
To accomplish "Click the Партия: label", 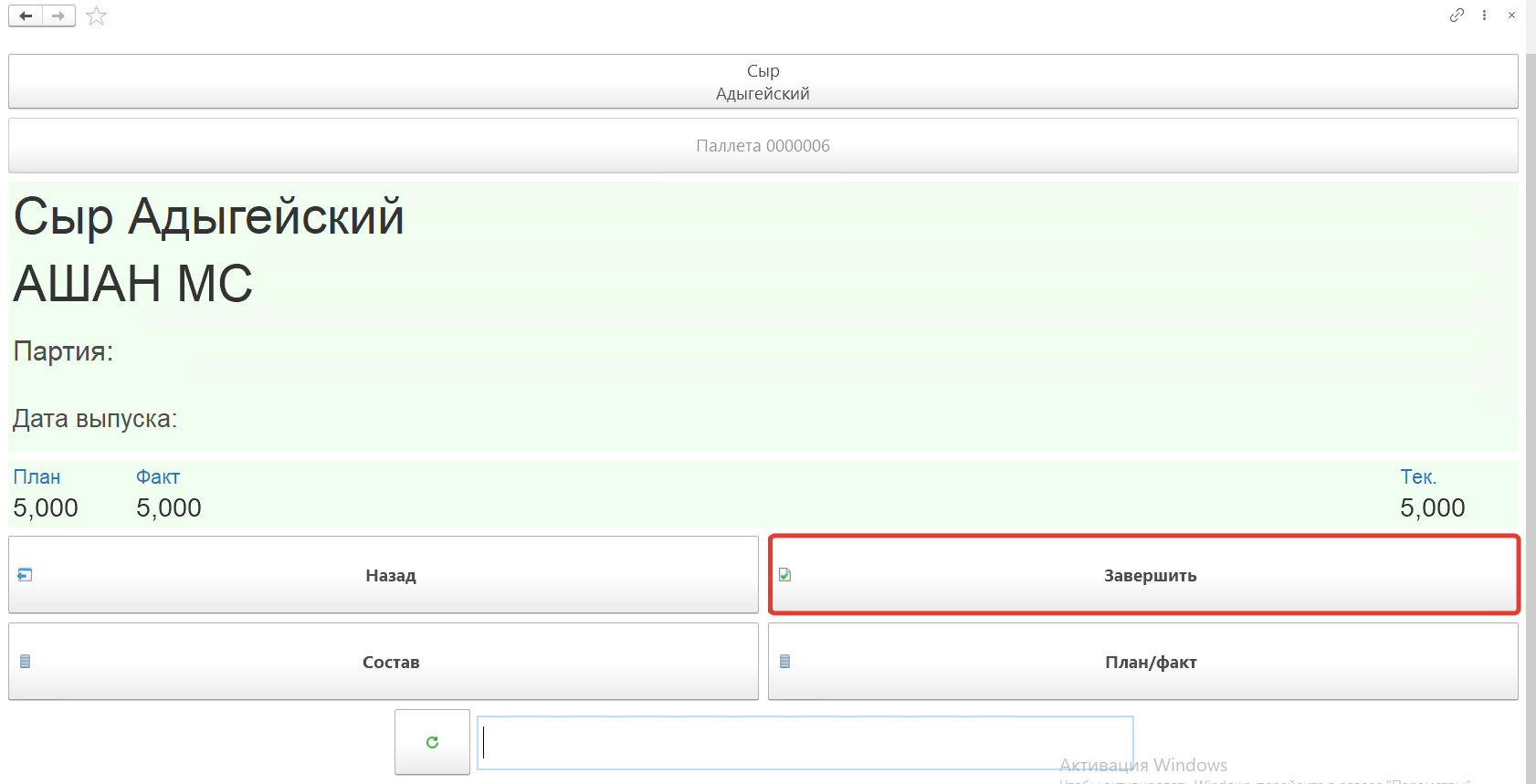I will coord(63,351).
